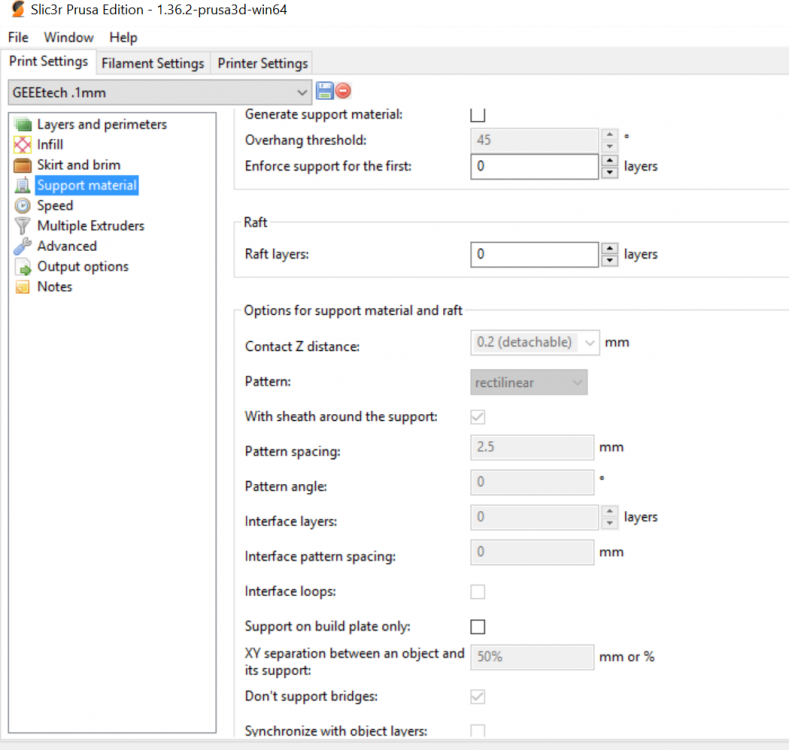Viewport: 789px width, 750px height.
Task: Open Multiple Extruders settings
Action: (x=90, y=226)
